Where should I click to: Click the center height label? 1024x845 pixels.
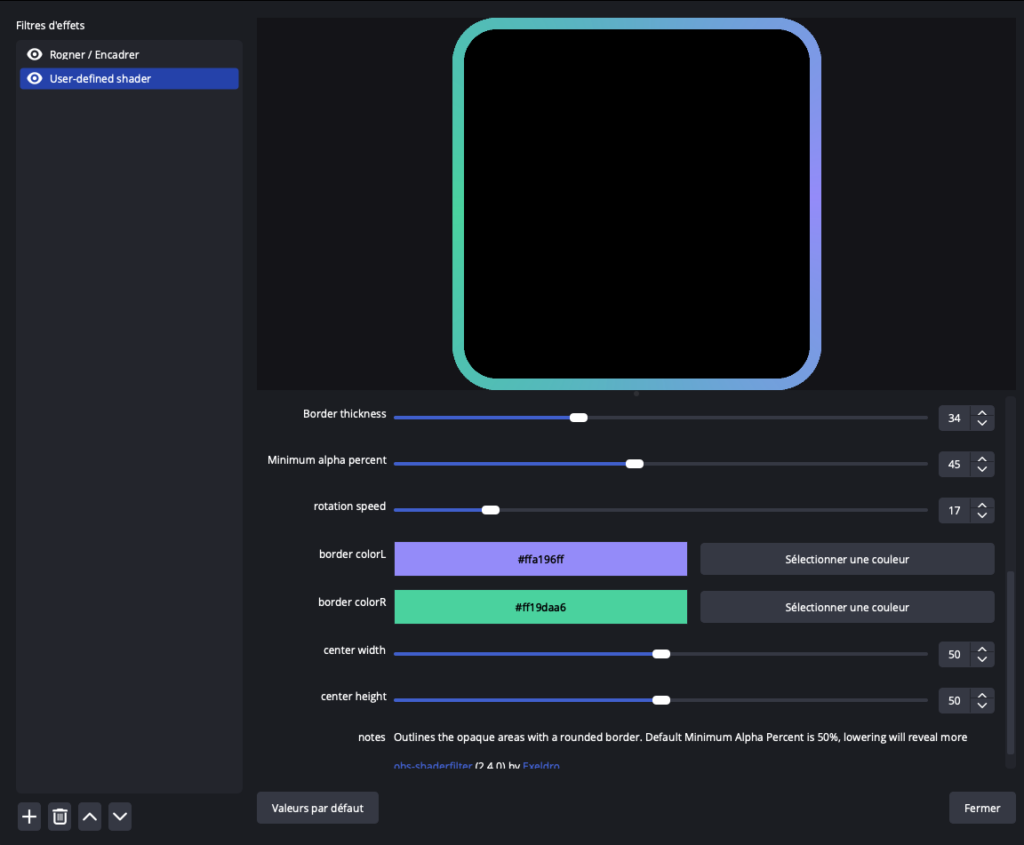(x=354, y=697)
